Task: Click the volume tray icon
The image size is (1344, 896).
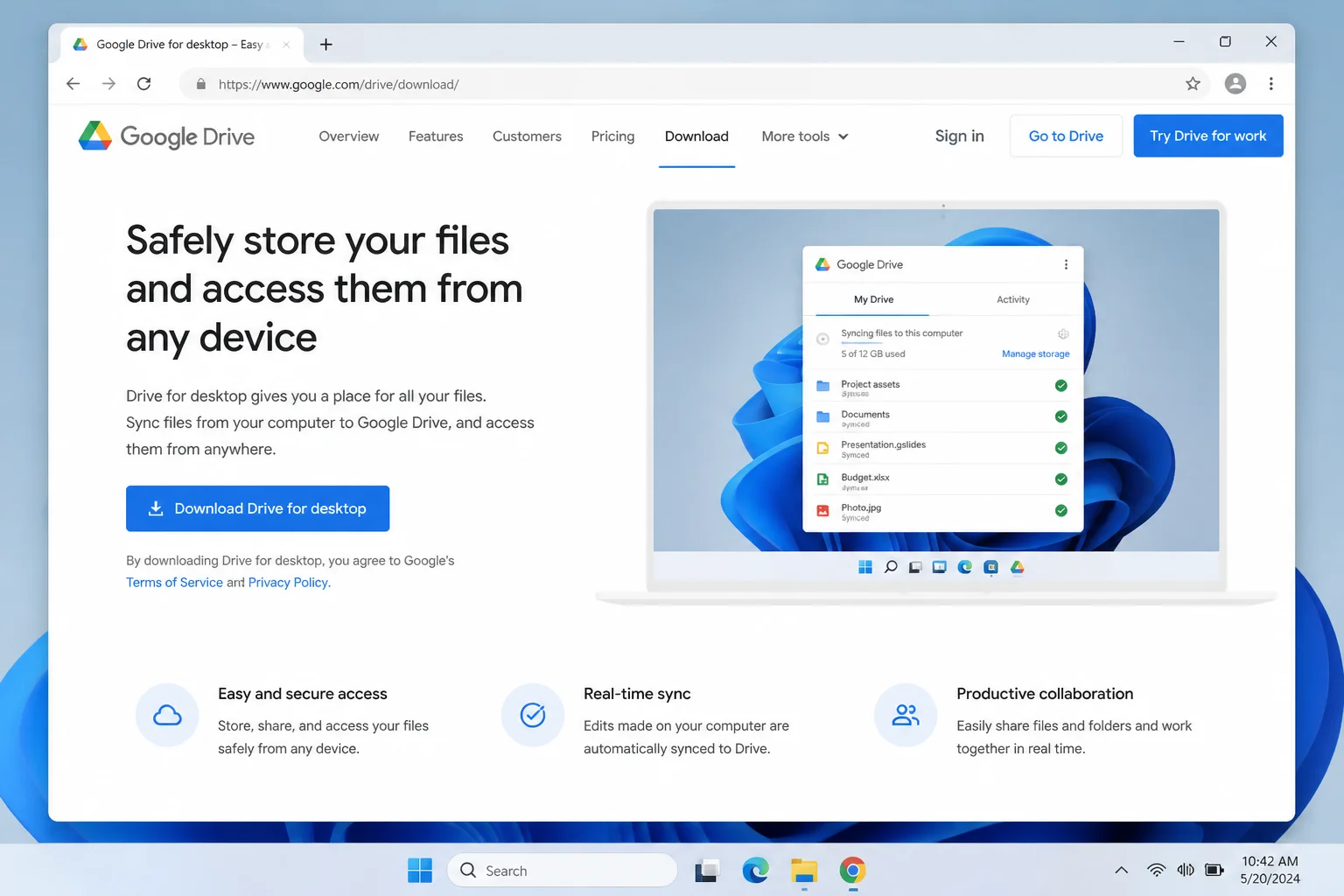Action: pos(1186,870)
